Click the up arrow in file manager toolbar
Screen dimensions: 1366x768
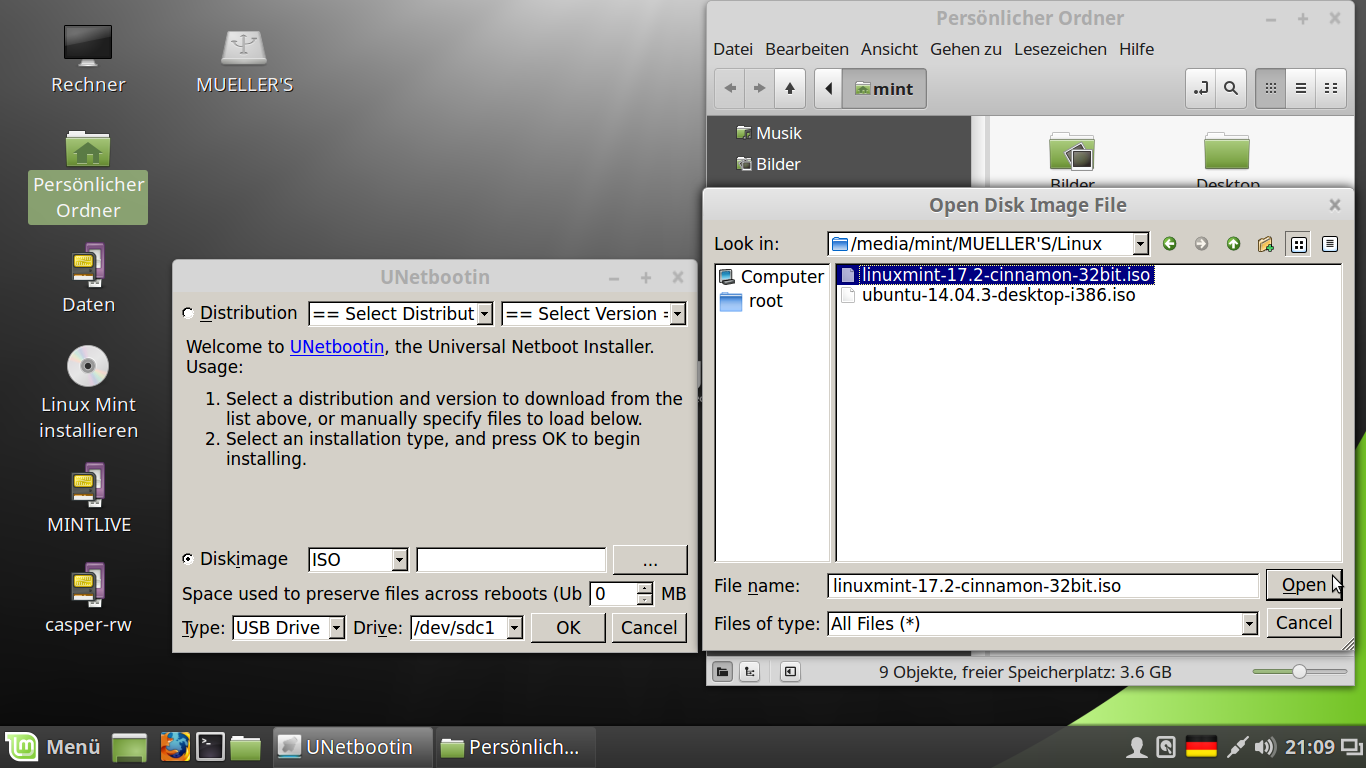[790, 89]
